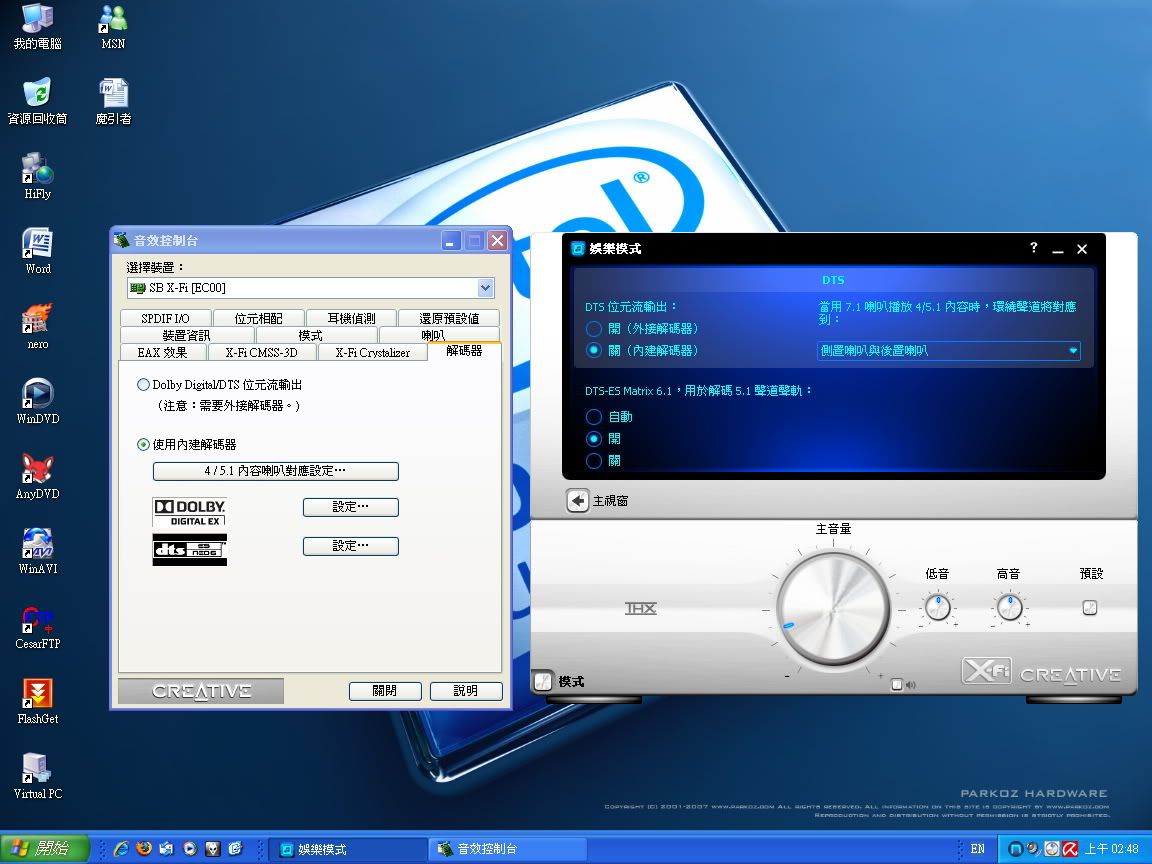Click Windows Media Player quick launch icon
The height and width of the screenshot is (864, 1152).
(190, 849)
